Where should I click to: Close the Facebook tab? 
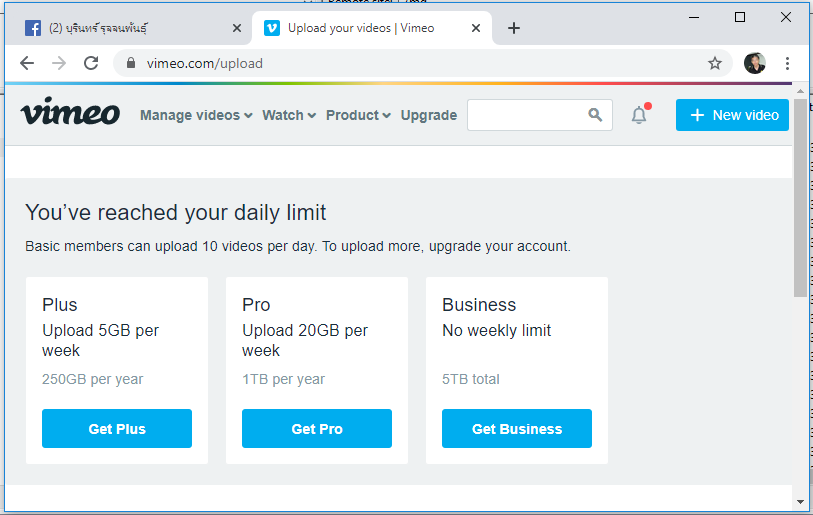pyautogui.click(x=237, y=28)
